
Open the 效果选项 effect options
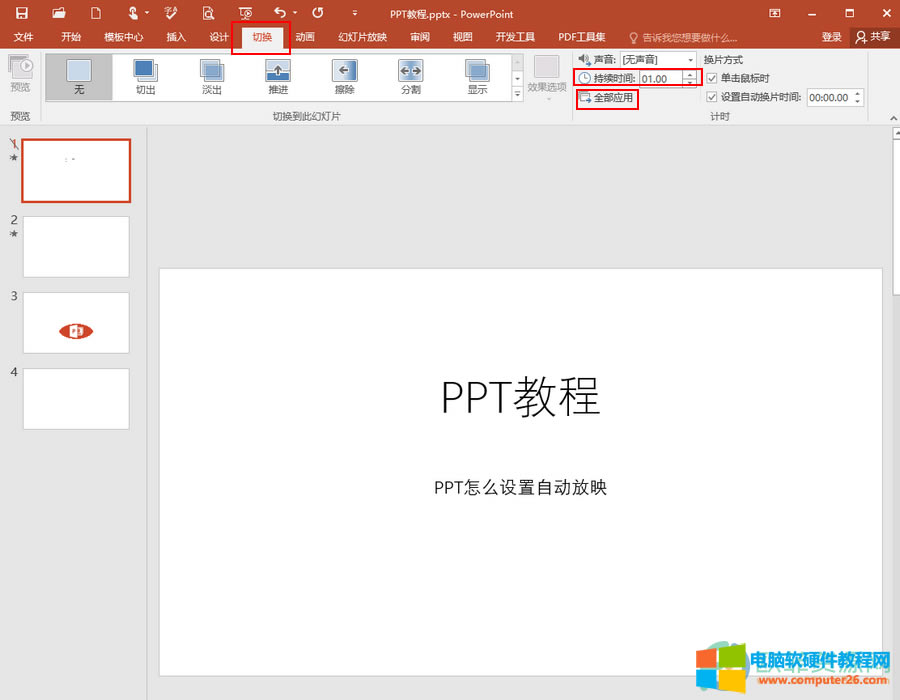point(546,75)
